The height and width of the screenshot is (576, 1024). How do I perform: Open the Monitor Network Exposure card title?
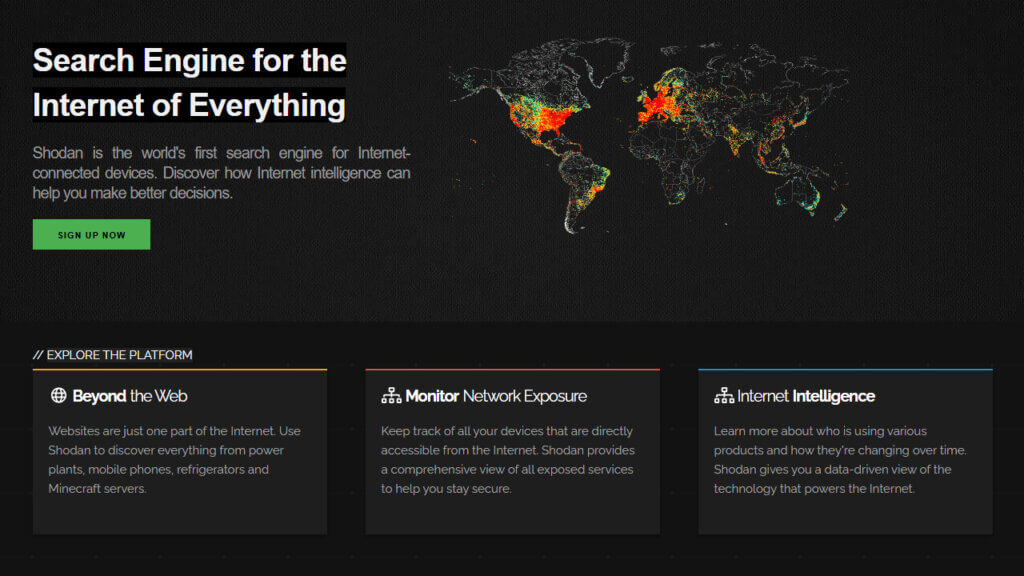pyautogui.click(x=496, y=396)
